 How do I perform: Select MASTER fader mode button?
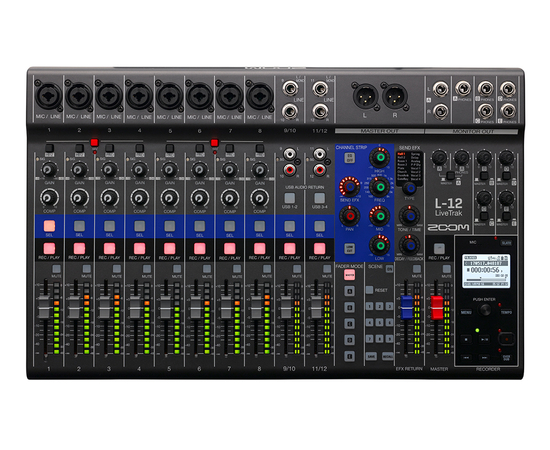click(349, 275)
